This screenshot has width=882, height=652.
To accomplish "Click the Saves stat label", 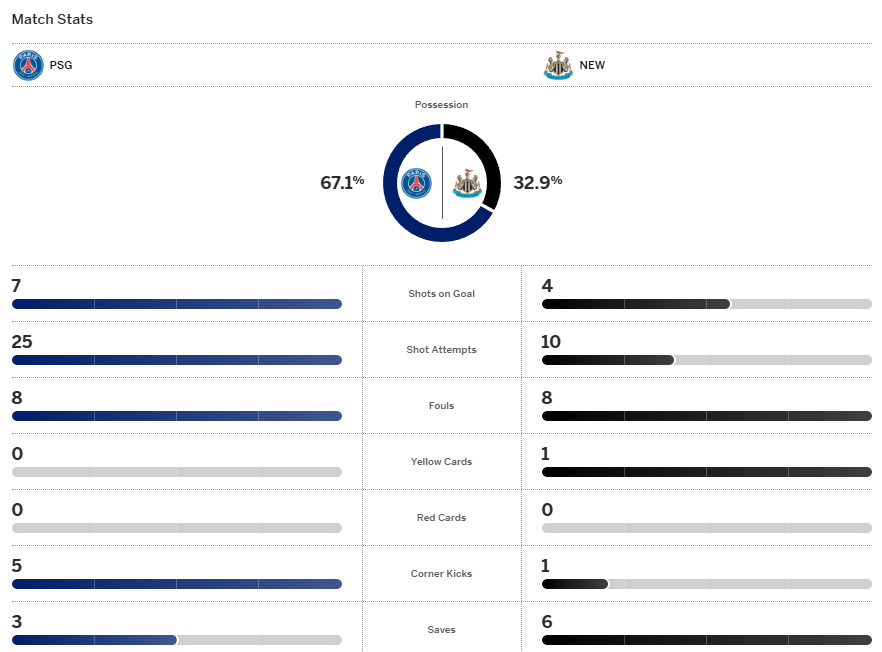I will [441, 630].
